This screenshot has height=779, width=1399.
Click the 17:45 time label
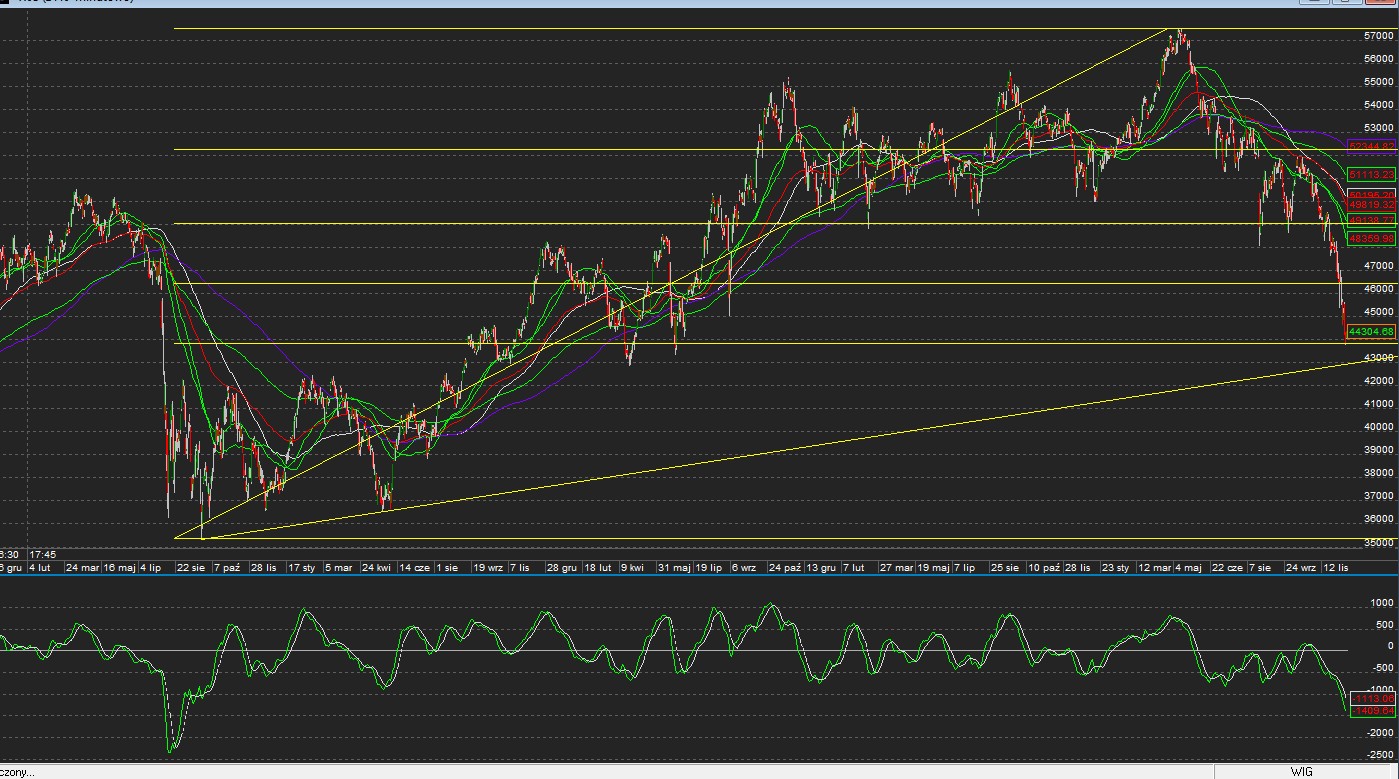click(x=42, y=554)
